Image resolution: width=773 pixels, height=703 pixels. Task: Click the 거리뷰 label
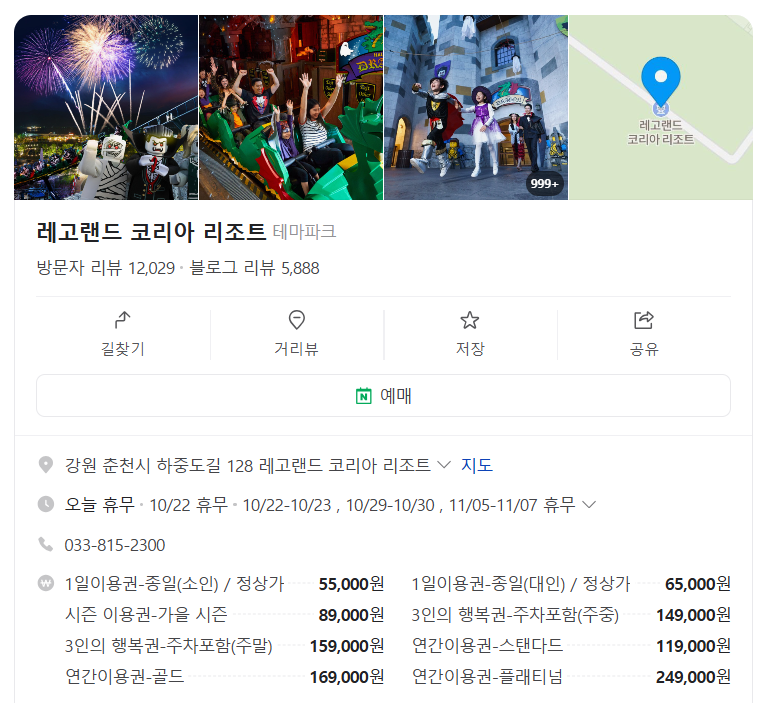296,349
